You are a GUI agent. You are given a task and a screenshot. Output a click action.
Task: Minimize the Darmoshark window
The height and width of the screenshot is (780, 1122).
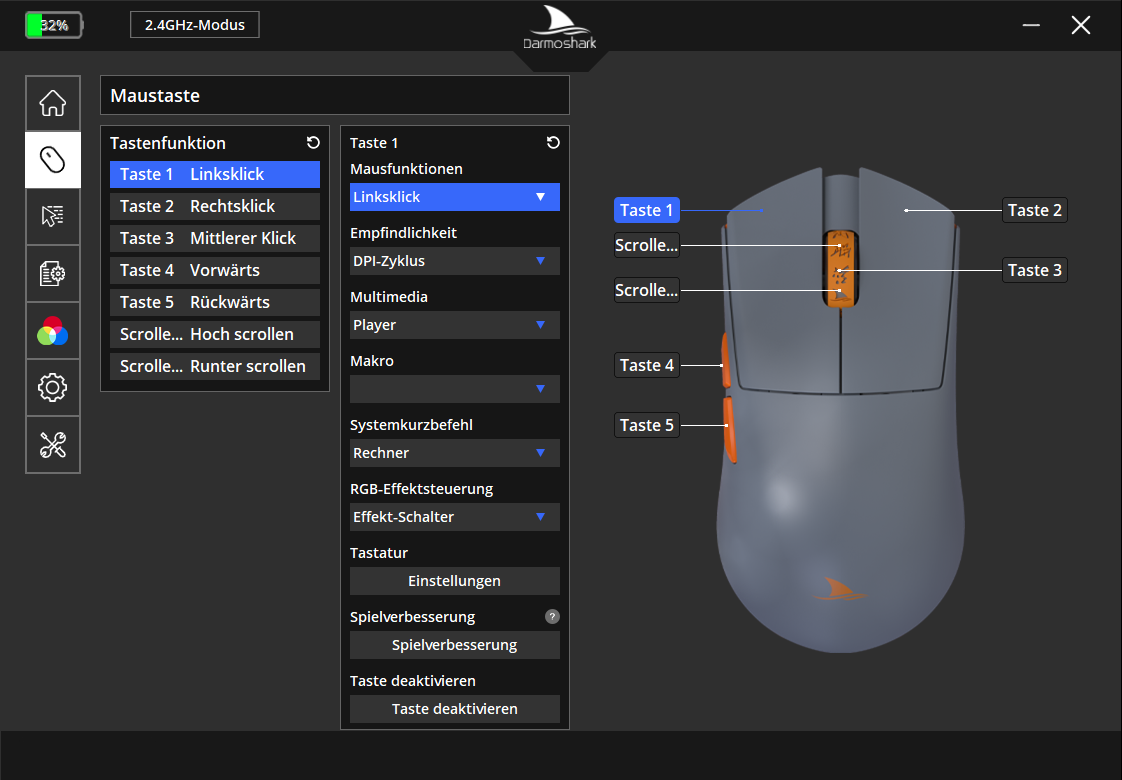coord(1031,25)
